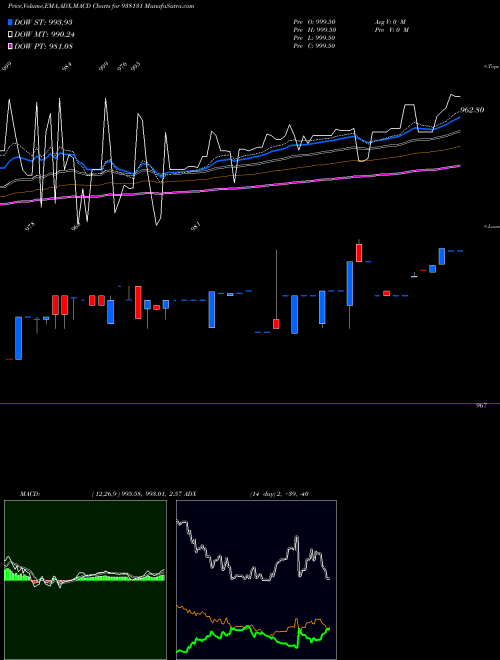The image size is (500, 660).
Task: Click the 'Pre L: 999.50' low value
Action: [314, 38]
